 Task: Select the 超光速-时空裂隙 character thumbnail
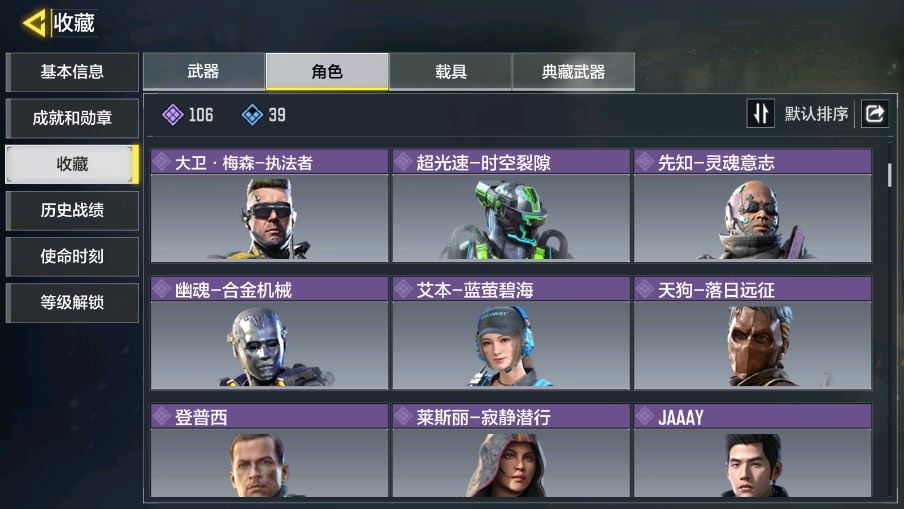coord(511,218)
